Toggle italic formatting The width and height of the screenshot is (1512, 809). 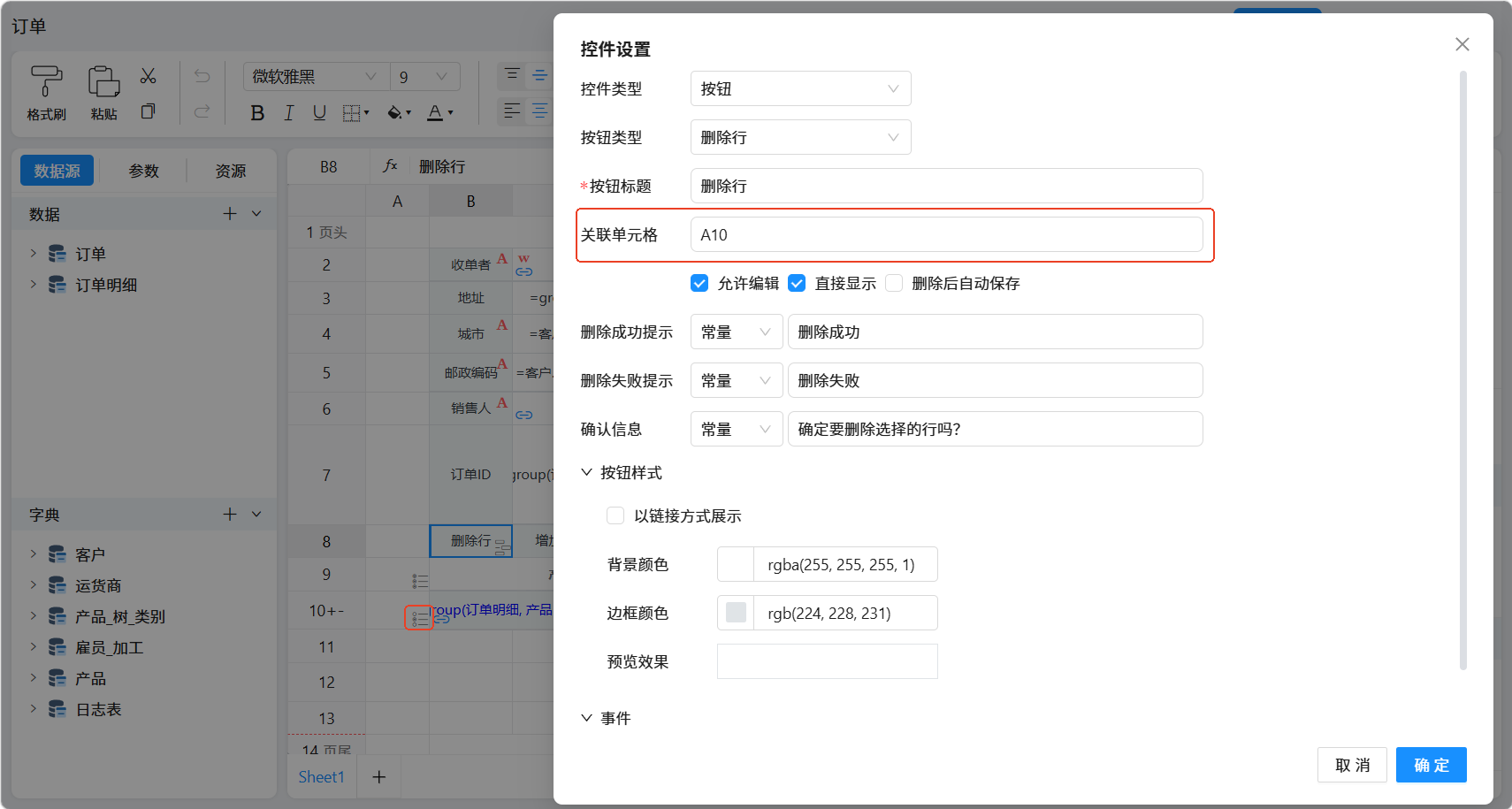click(288, 112)
